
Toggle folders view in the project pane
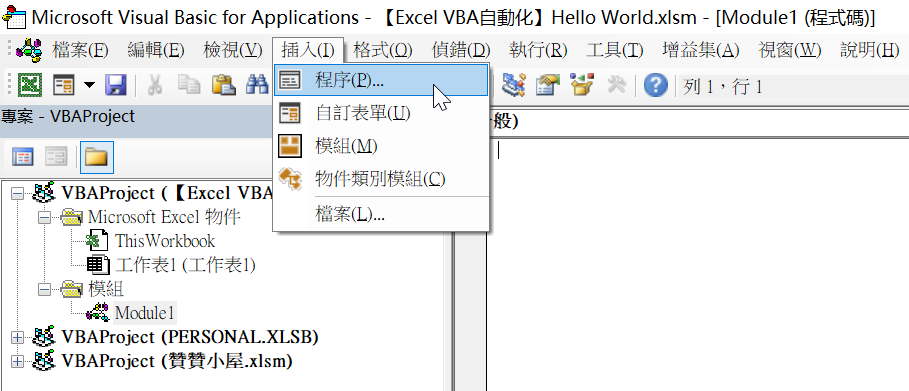97,157
